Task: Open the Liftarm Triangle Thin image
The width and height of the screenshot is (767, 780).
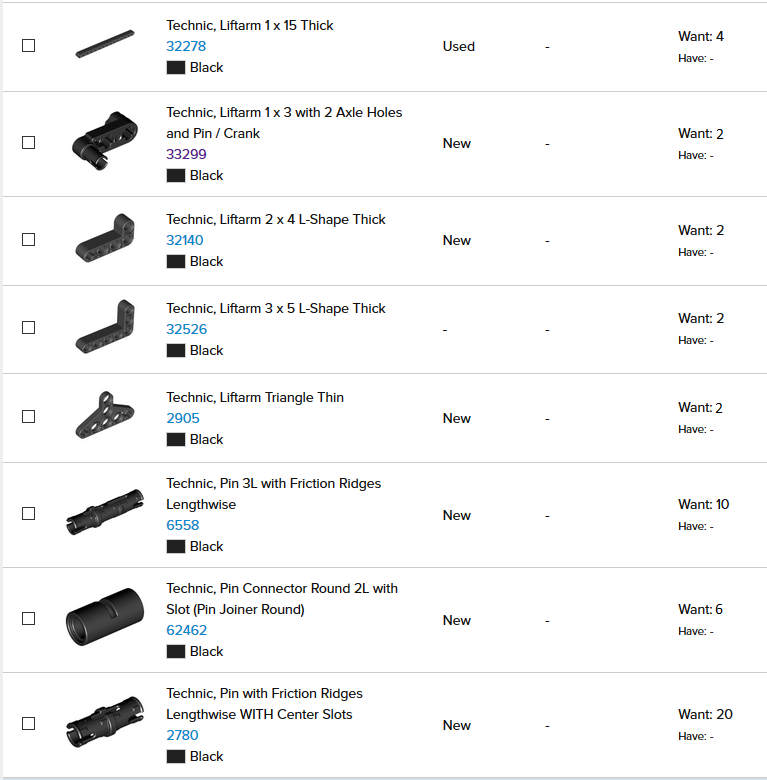Action: point(105,415)
